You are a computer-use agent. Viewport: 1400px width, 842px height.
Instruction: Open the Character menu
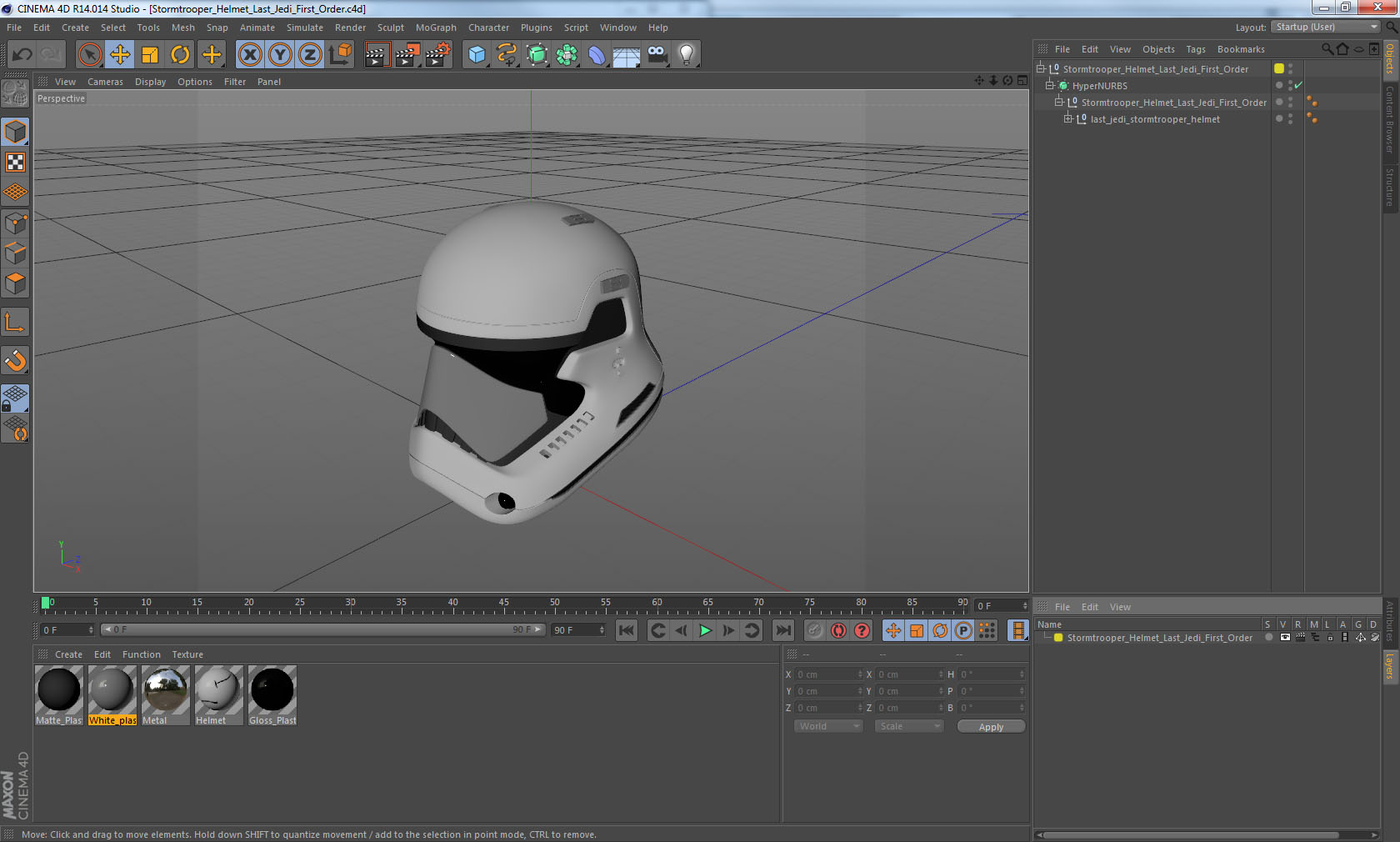coord(488,28)
